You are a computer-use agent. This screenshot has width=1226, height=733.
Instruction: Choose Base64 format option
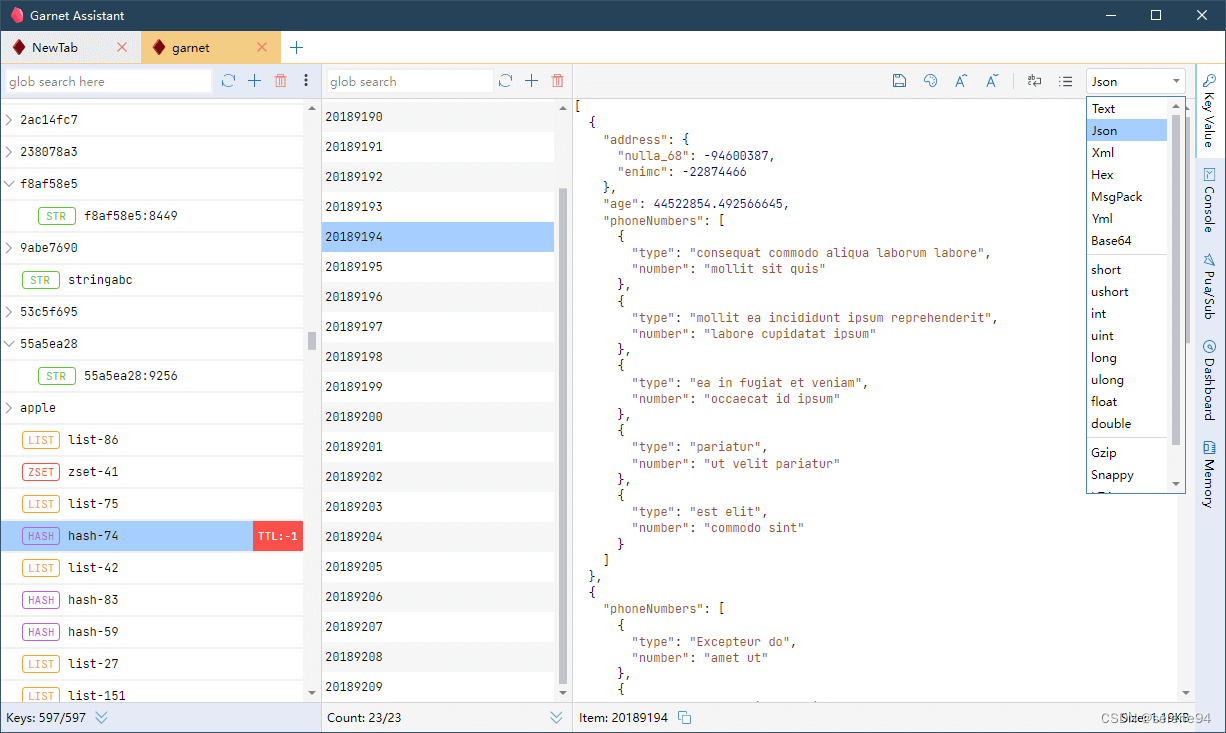[1111, 241]
